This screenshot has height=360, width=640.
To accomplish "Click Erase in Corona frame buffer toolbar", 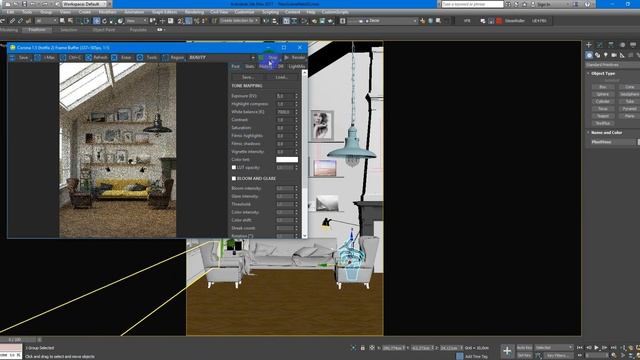I will click(x=122, y=58).
